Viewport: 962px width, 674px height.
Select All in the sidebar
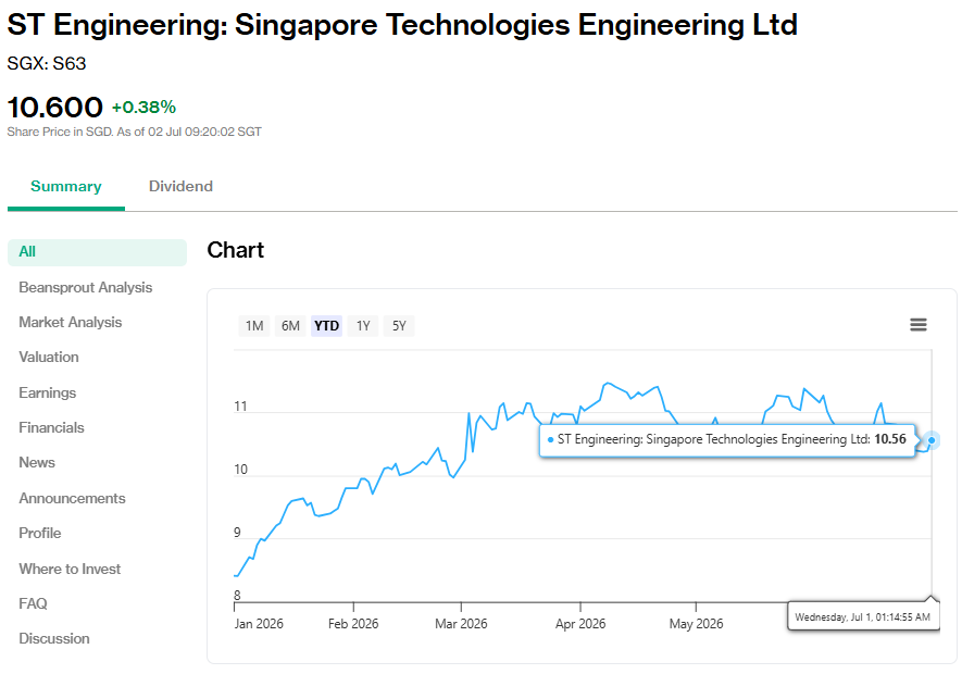click(97, 252)
